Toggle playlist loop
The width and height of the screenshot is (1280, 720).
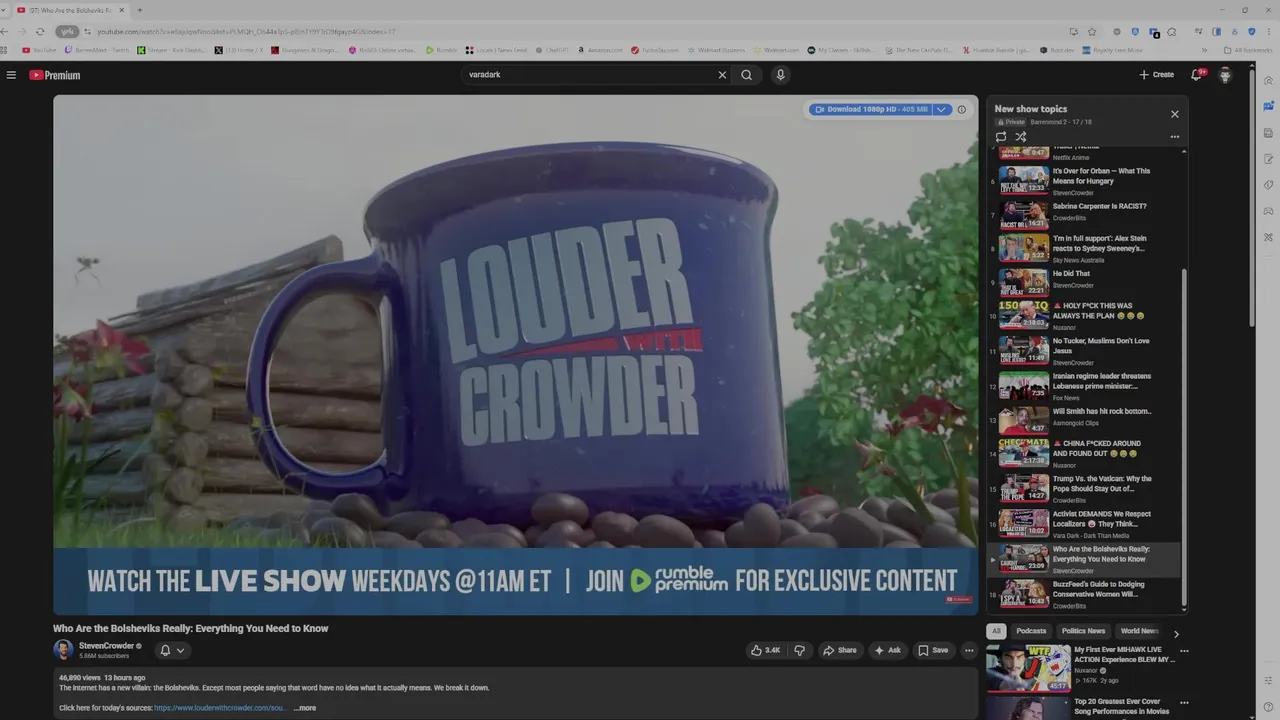pyautogui.click(x=1001, y=137)
